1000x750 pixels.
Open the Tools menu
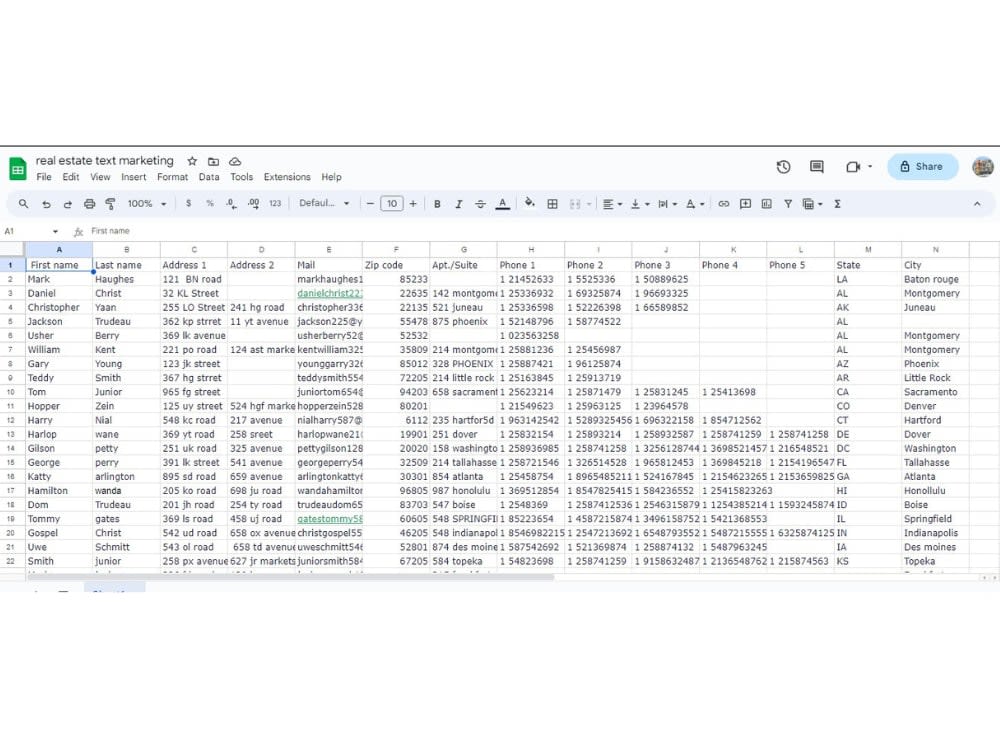[x=241, y=177]
